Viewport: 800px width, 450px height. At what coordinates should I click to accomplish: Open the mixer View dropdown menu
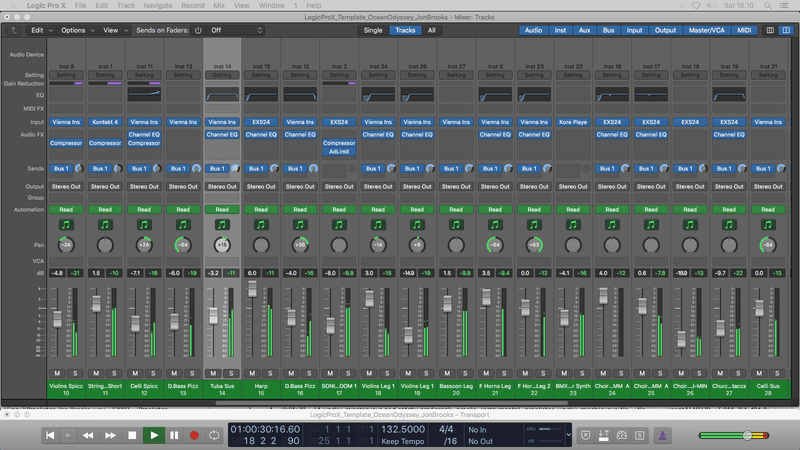click(115, 30)
